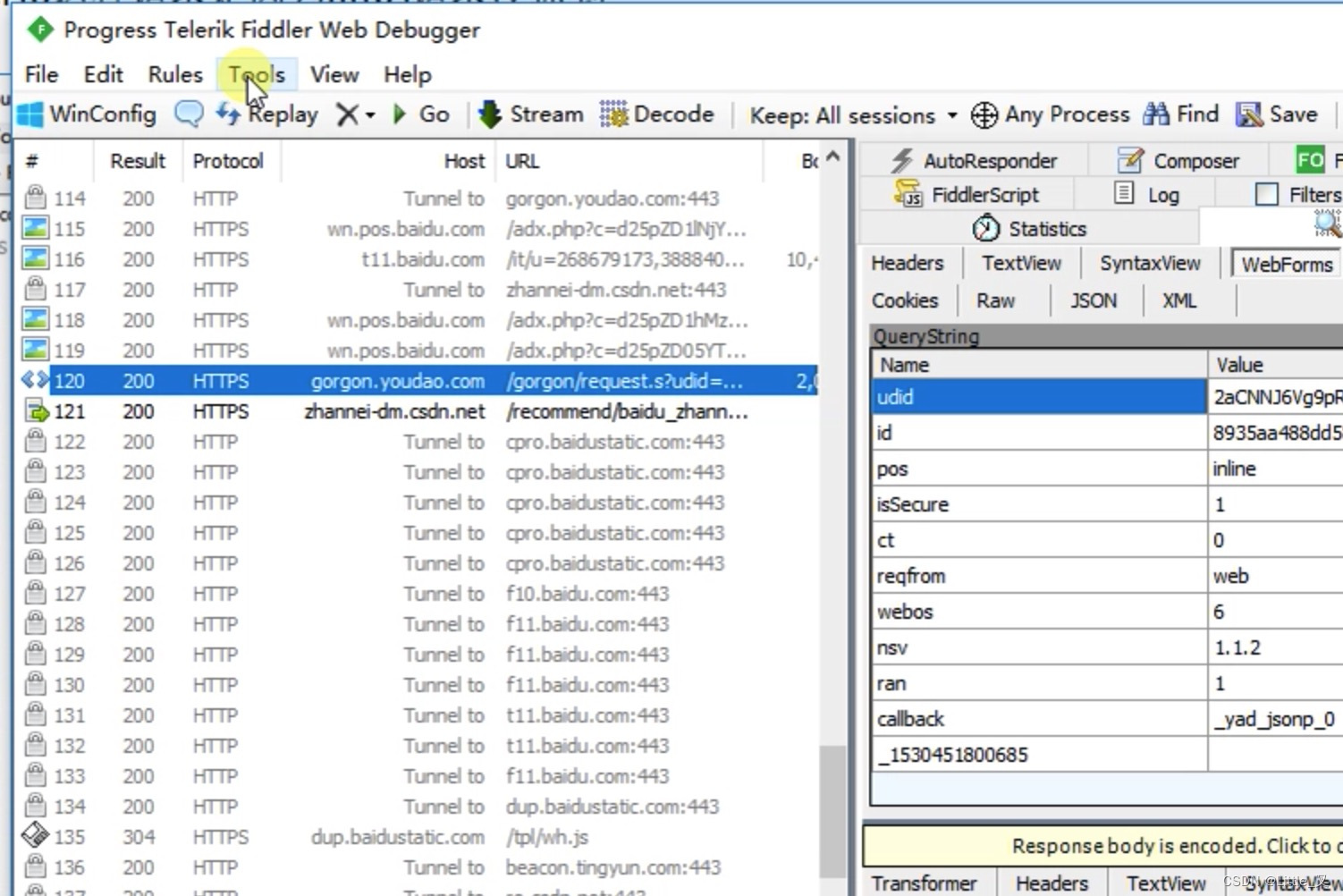Select session 134 tunnel to dup.baidustatic.com
1343x896 pixels.
(x=418, y=807)
